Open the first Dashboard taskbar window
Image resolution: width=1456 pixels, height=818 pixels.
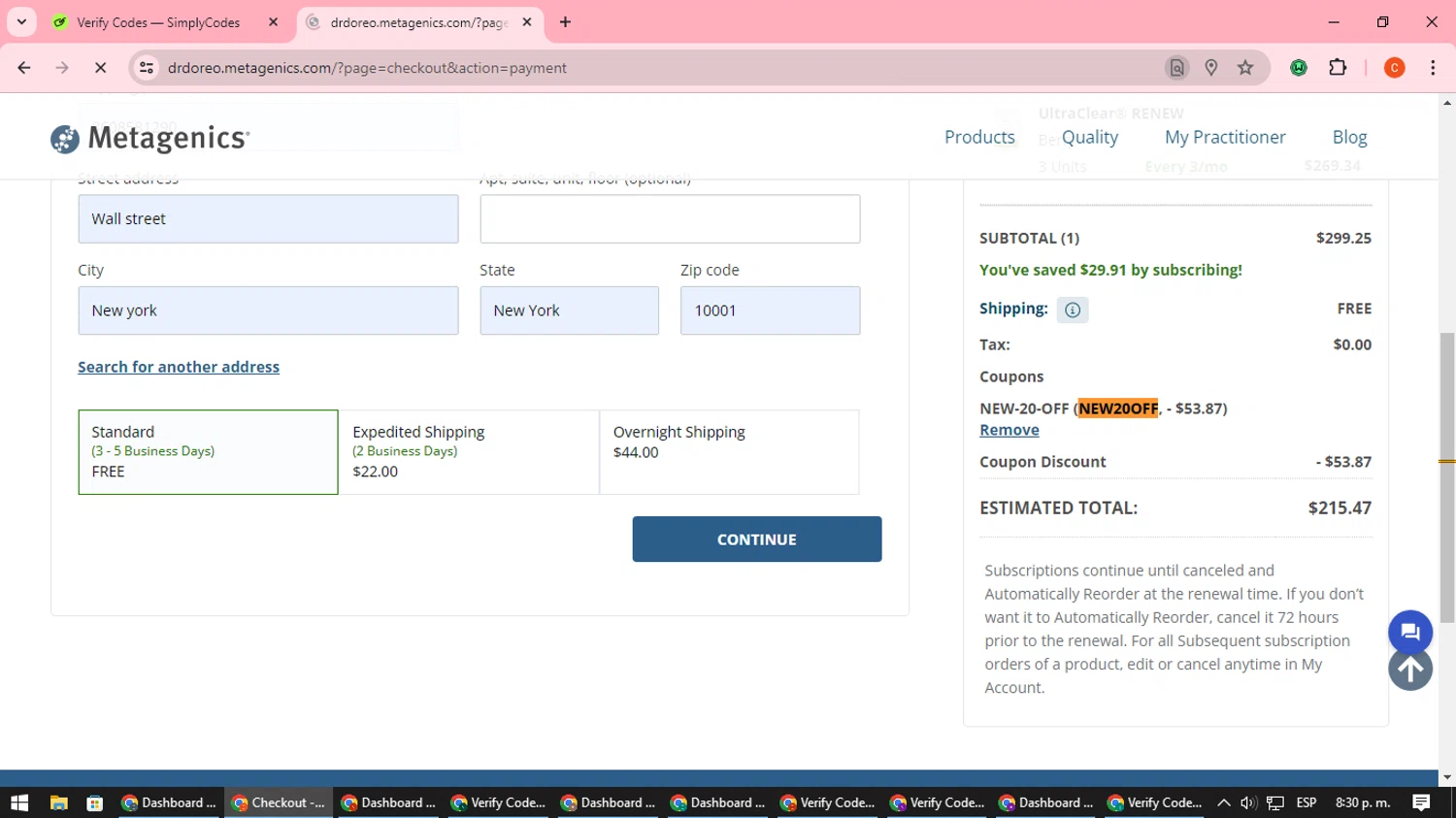point(170,802)
